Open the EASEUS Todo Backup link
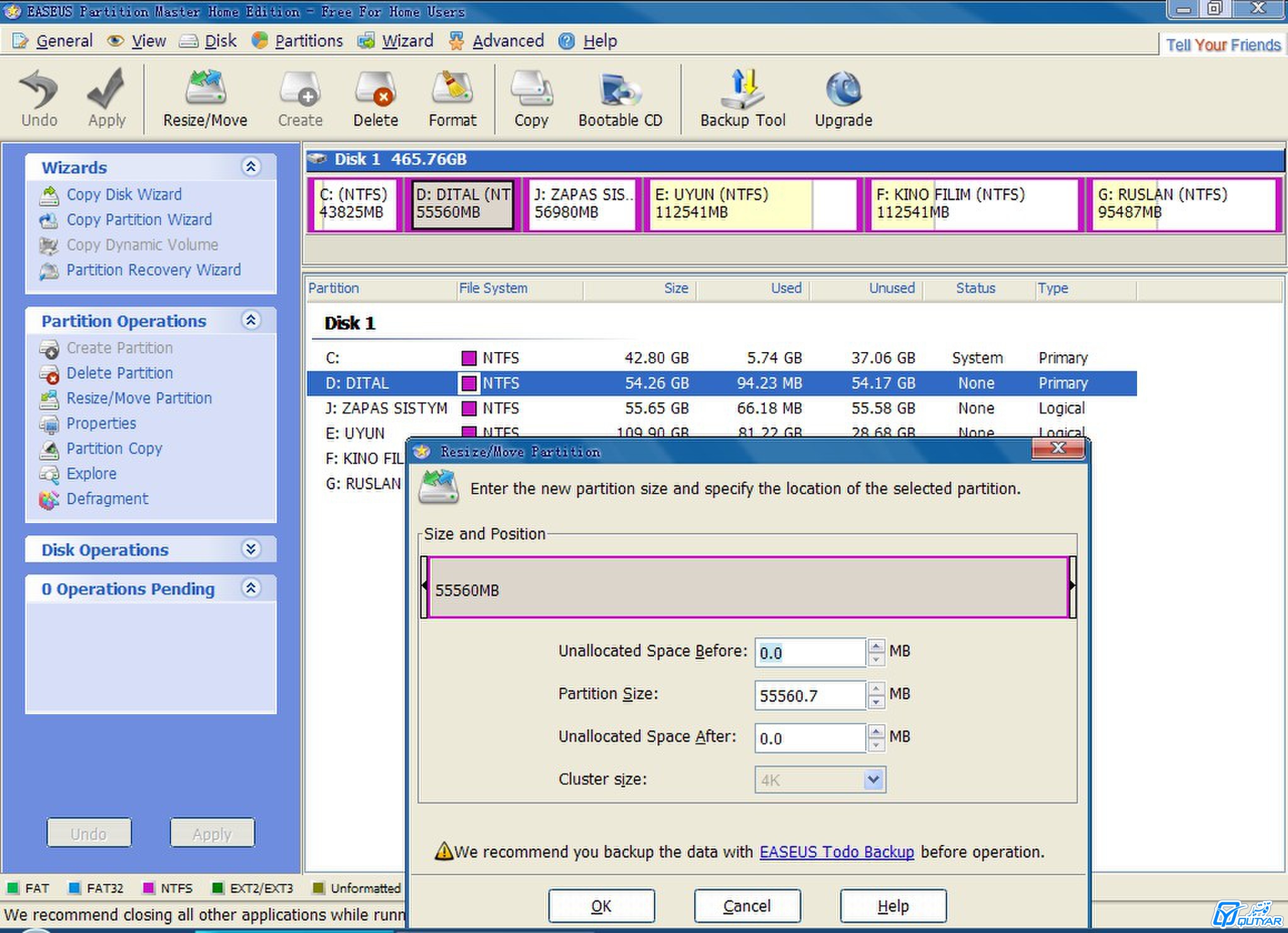The height and width of the screenshot is (933, 1288). click(836, 852)
